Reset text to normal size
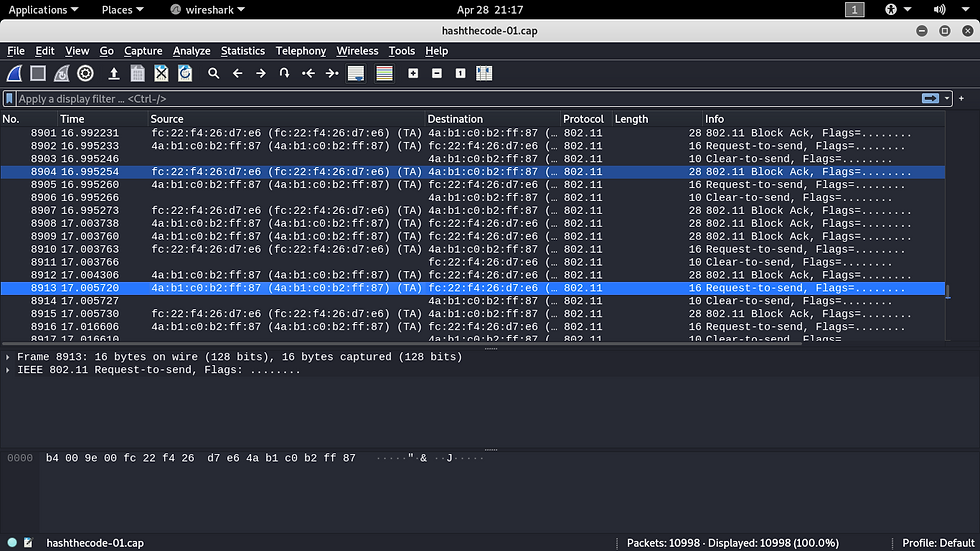 461,74
